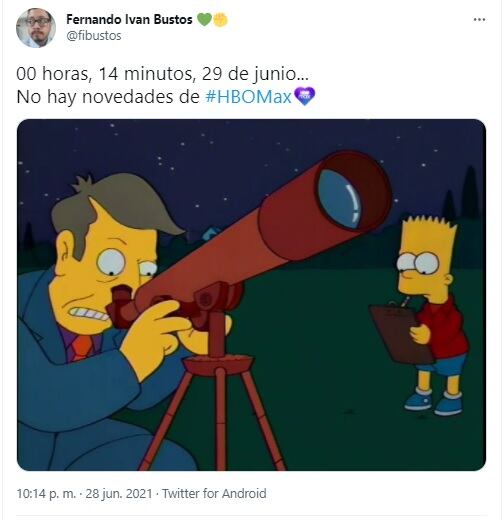Click the purple HBO Max heart hashflag

[x=304, y=96]
